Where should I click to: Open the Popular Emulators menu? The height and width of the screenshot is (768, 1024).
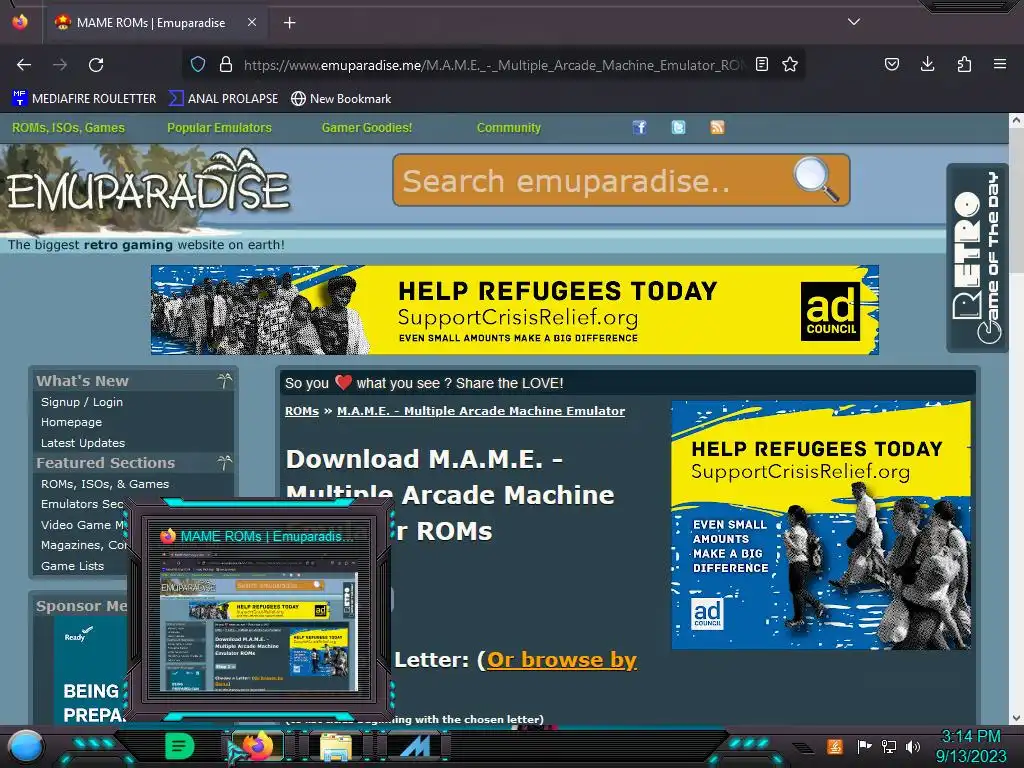click(x=219, y=128)
